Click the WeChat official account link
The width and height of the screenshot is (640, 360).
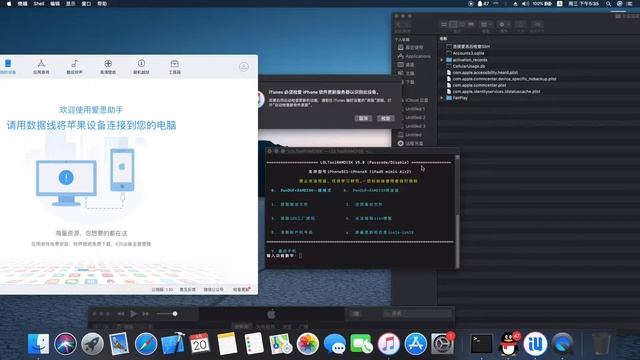[x=213, y=289]
